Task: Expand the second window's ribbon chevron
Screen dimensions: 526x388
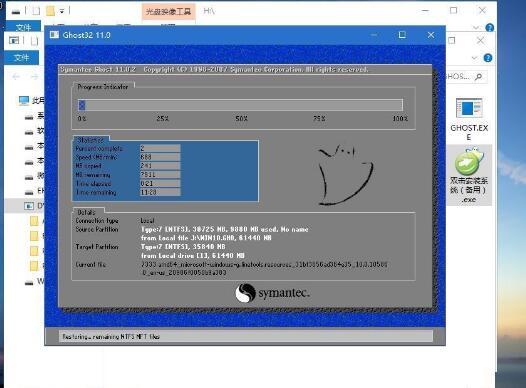Action: coord(474,58)
